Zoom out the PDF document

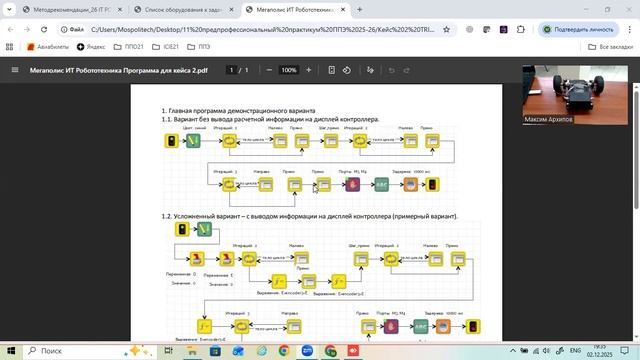[269, 70]
